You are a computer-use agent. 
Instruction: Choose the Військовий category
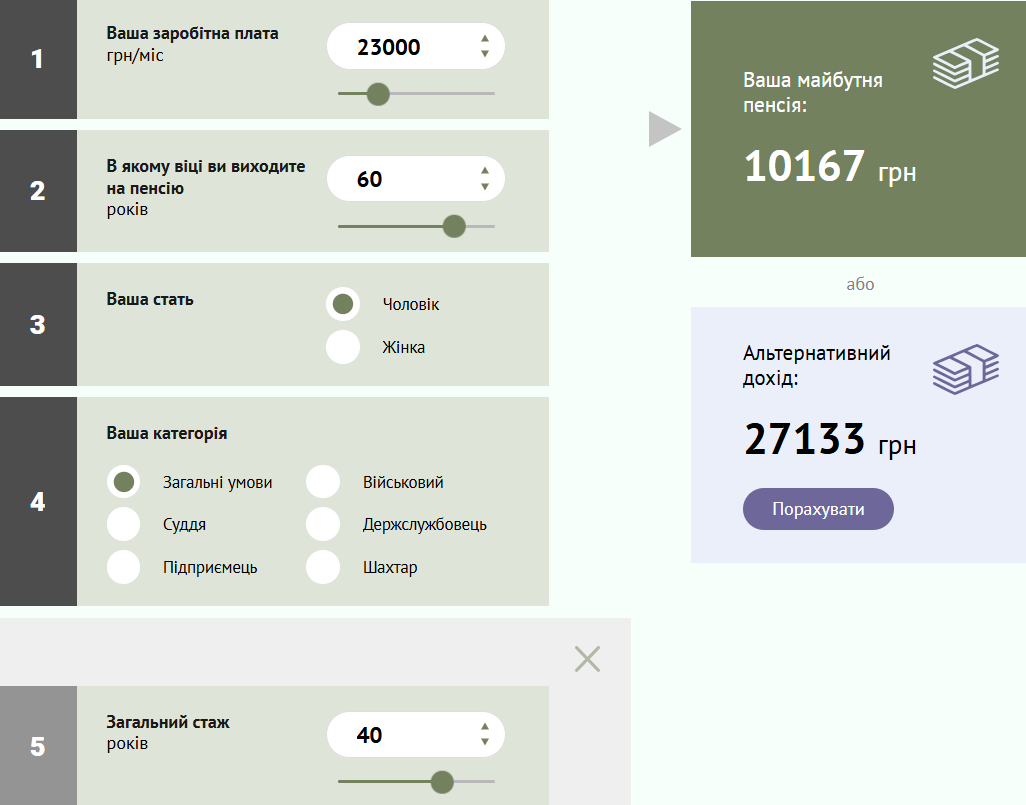pyautogui.click(x=323, y=482)
